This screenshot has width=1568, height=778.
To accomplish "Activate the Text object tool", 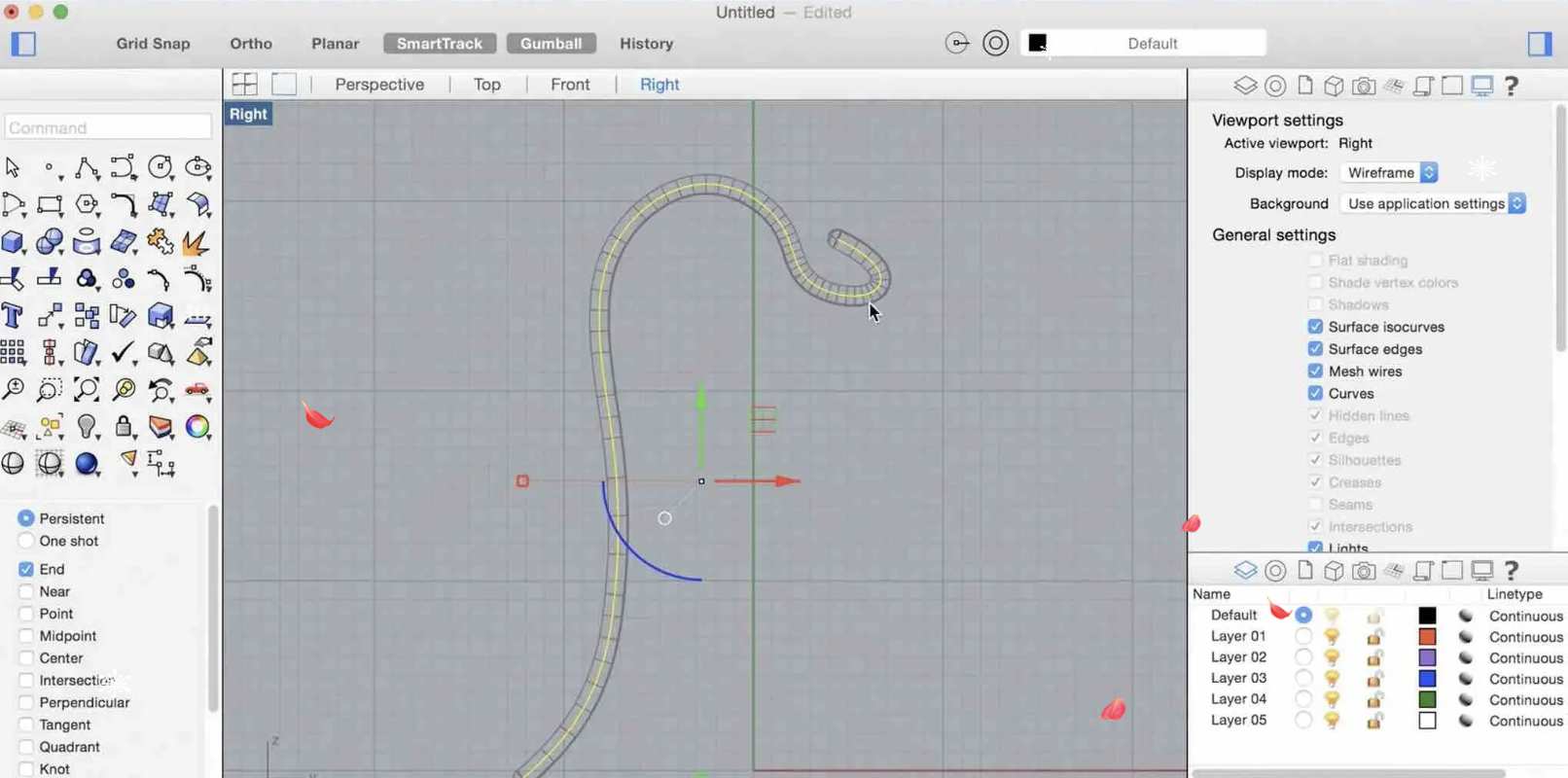I will [x=13, y=316].
